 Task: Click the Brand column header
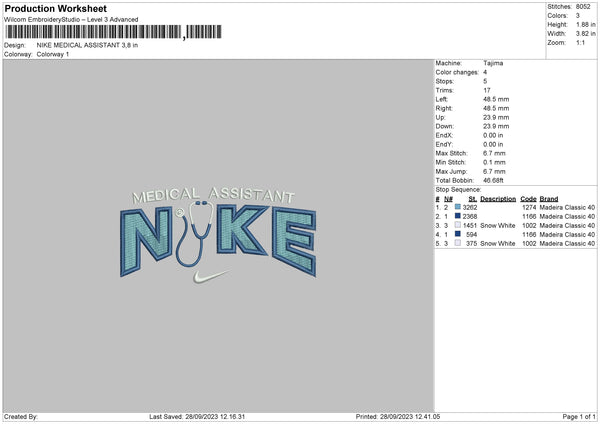(x=549, y=197)
